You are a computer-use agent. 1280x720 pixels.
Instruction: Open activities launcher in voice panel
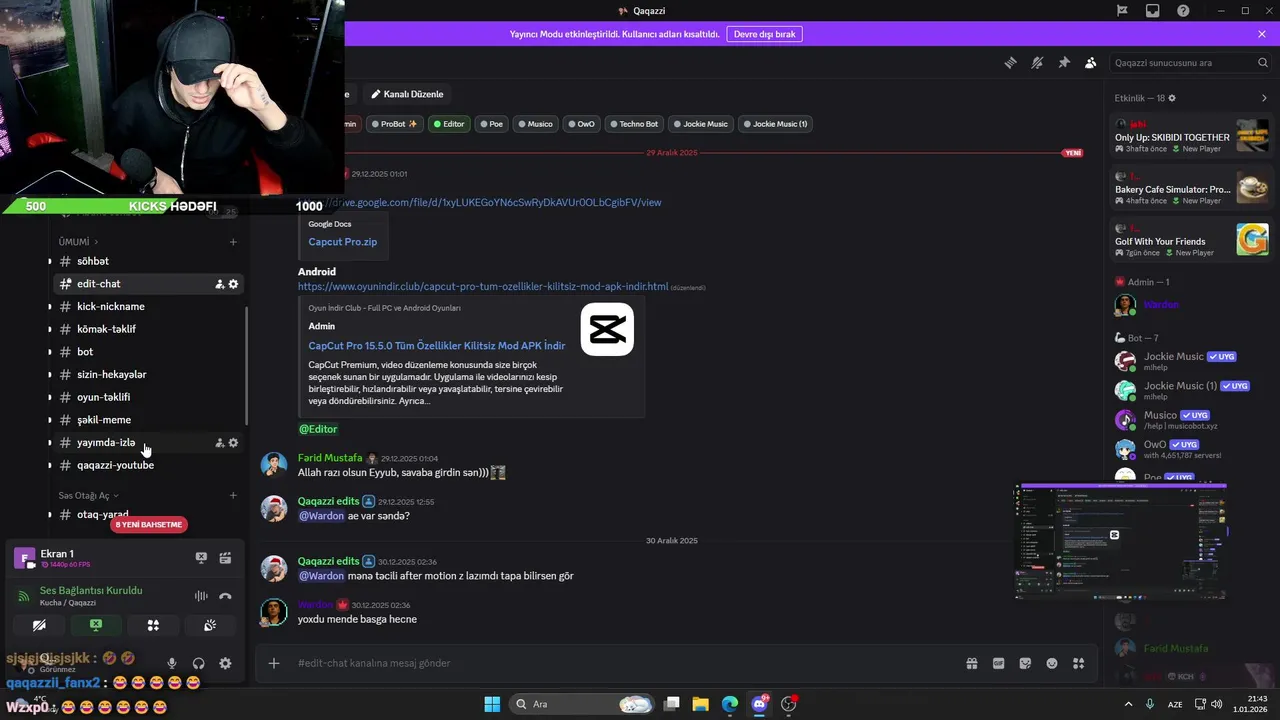point(153,625)
